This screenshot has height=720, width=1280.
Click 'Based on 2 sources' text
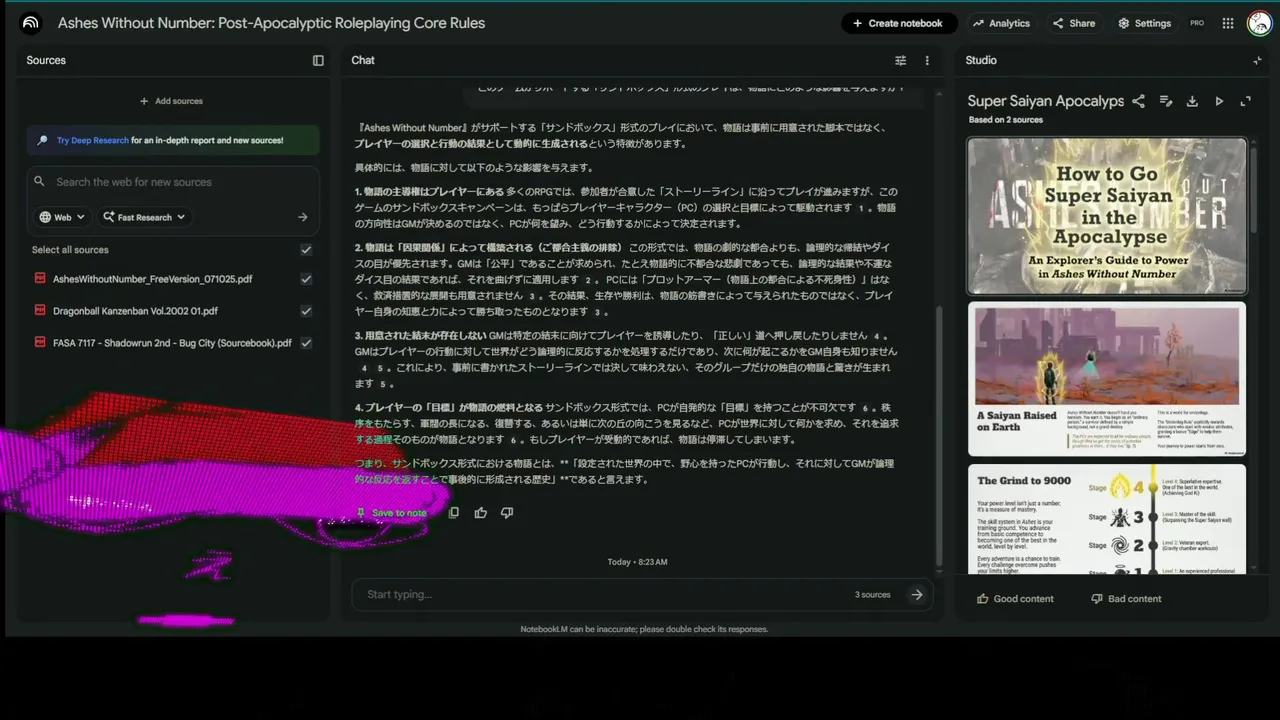[x=1005, y=120]
